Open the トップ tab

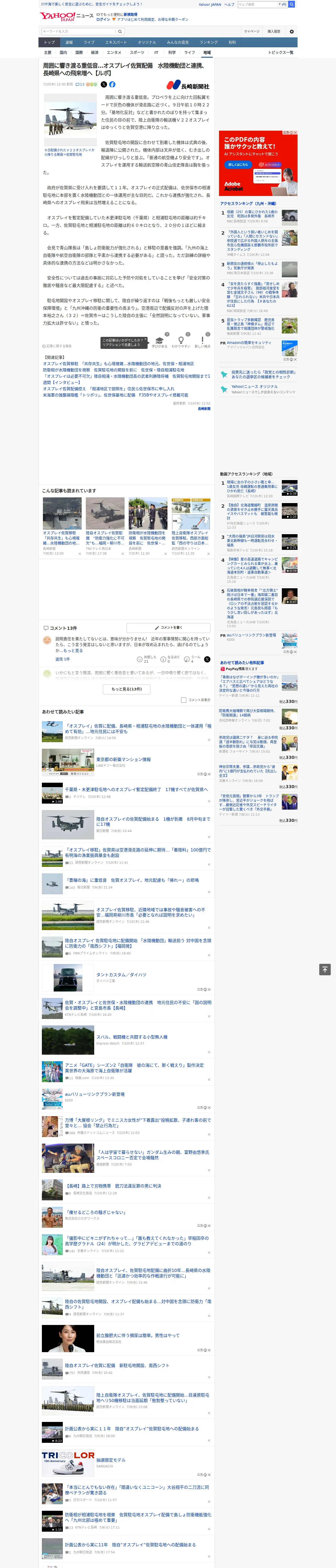coord(49,43)
